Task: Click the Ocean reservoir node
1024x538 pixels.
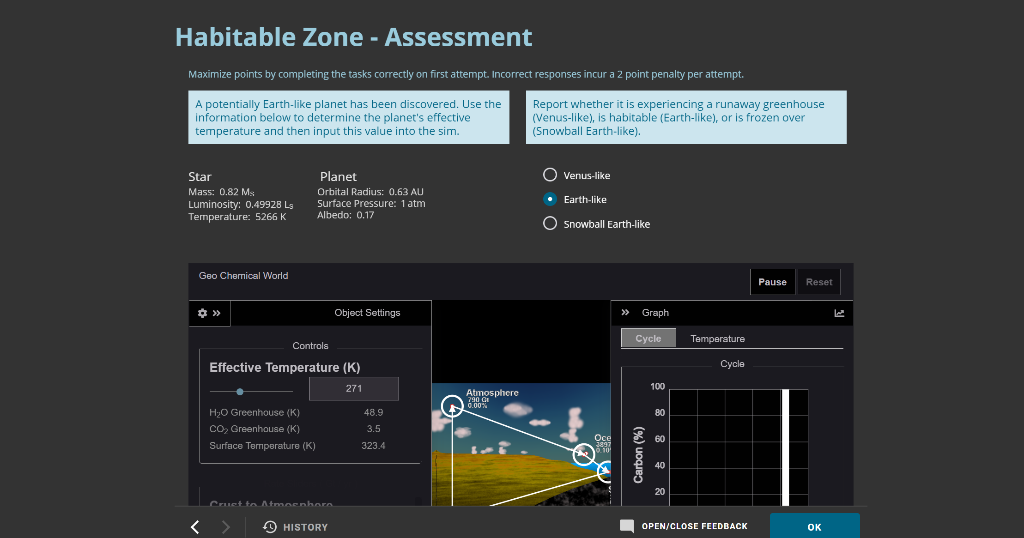Action: click(x=584, y=454)
